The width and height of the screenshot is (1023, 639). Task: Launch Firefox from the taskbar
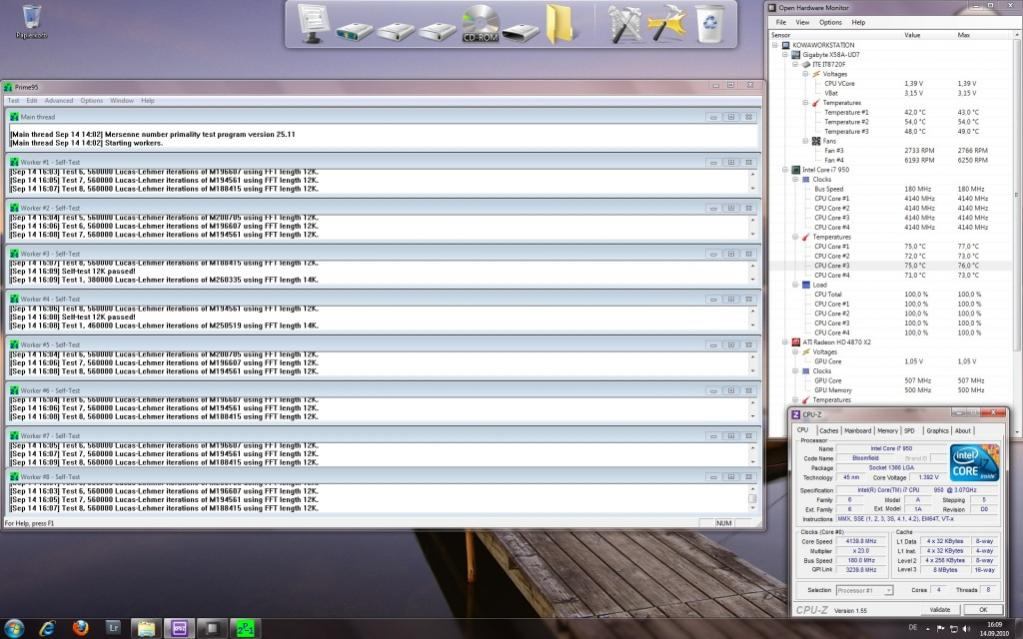(x=80, y=628)
